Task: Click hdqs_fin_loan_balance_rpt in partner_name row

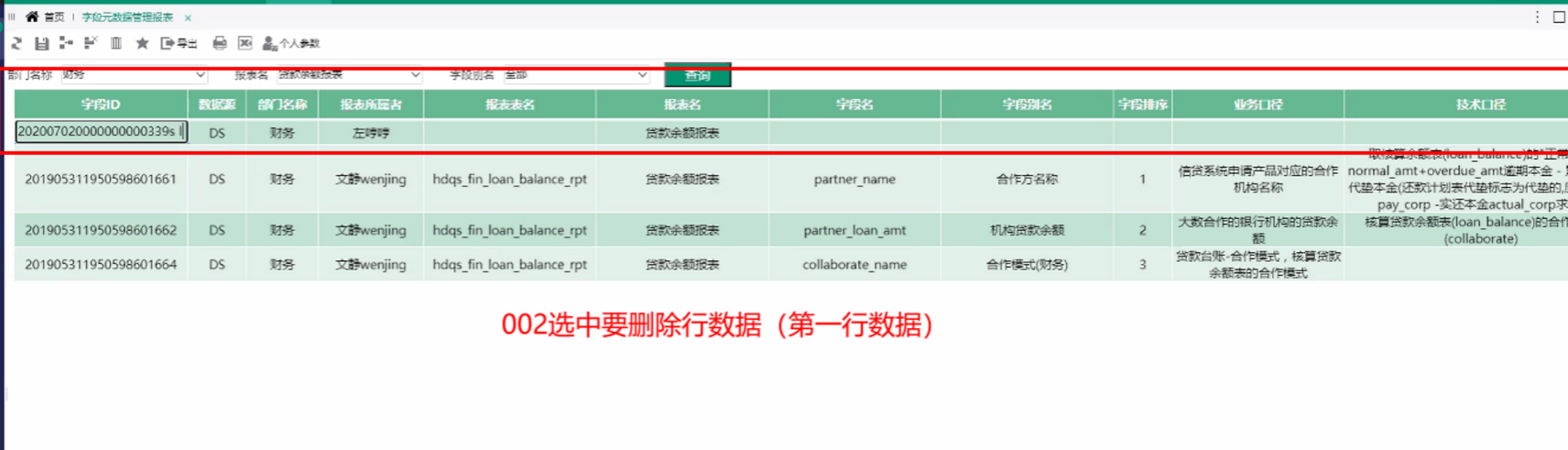Action: [510, 180]
